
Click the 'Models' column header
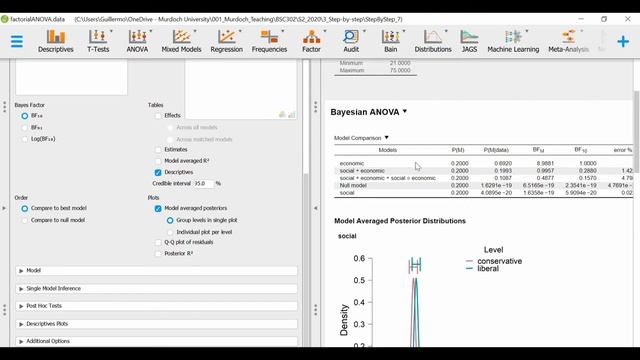[387, 150]
